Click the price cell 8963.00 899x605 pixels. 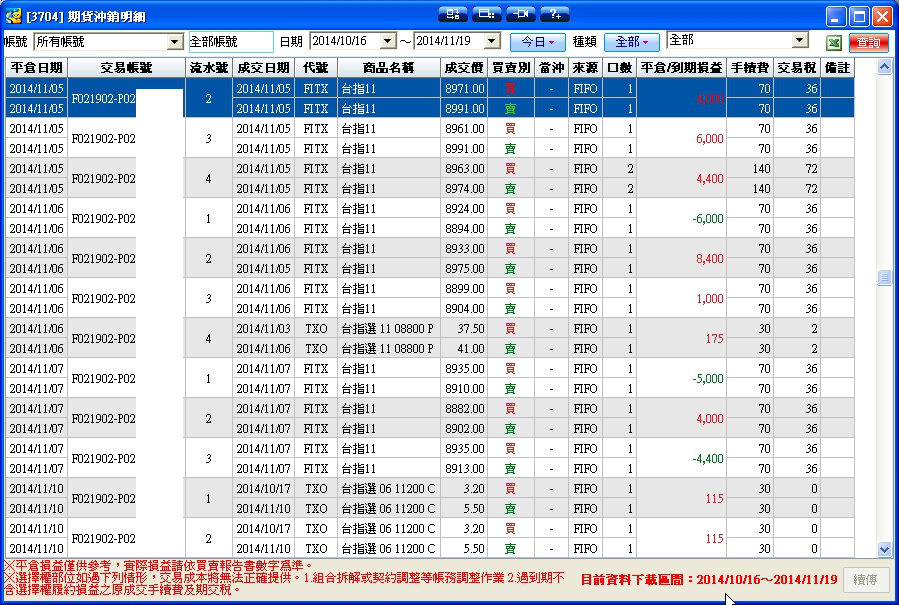(464, 169)
